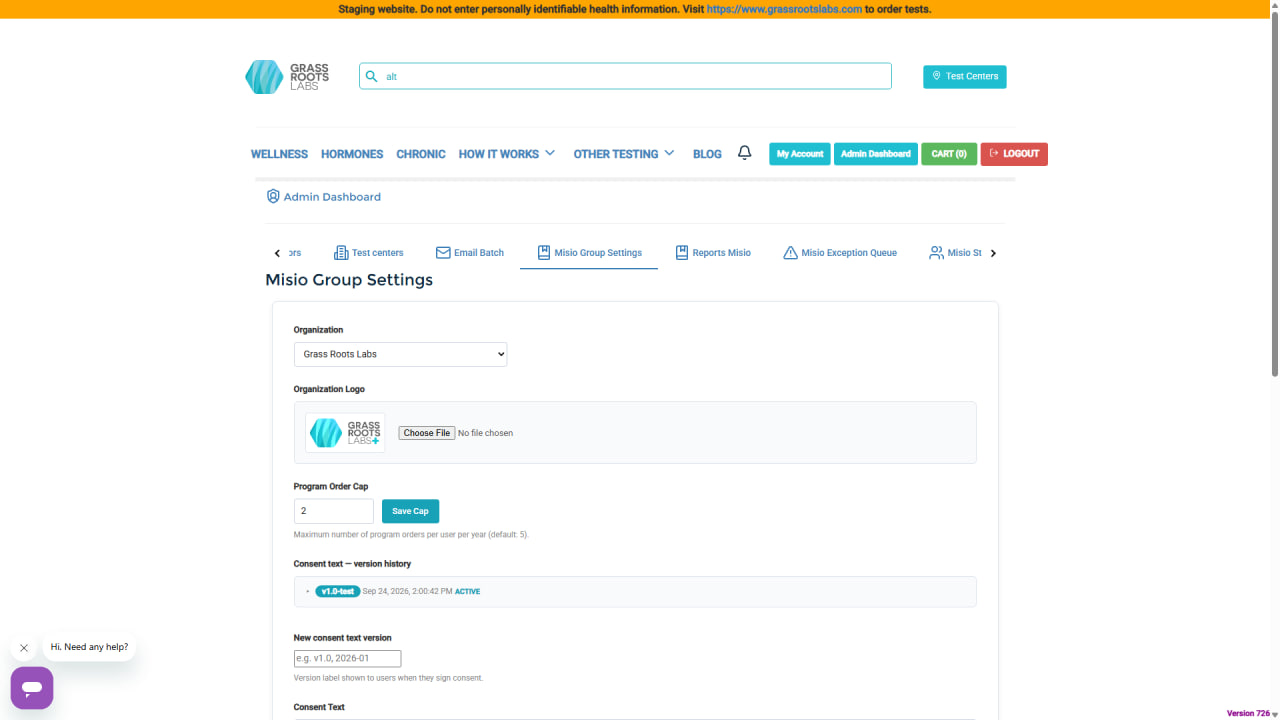1280x720 pixels.
Task: Click the LOGOUT button
Action: pos(1014,154)
